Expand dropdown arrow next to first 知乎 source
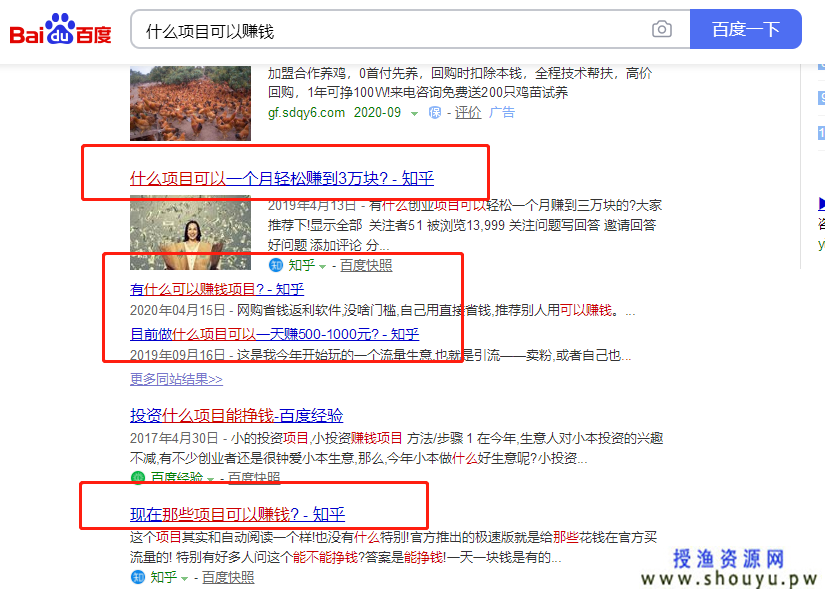The width and height of the screenshot is (825, 598). pos(323,267)
